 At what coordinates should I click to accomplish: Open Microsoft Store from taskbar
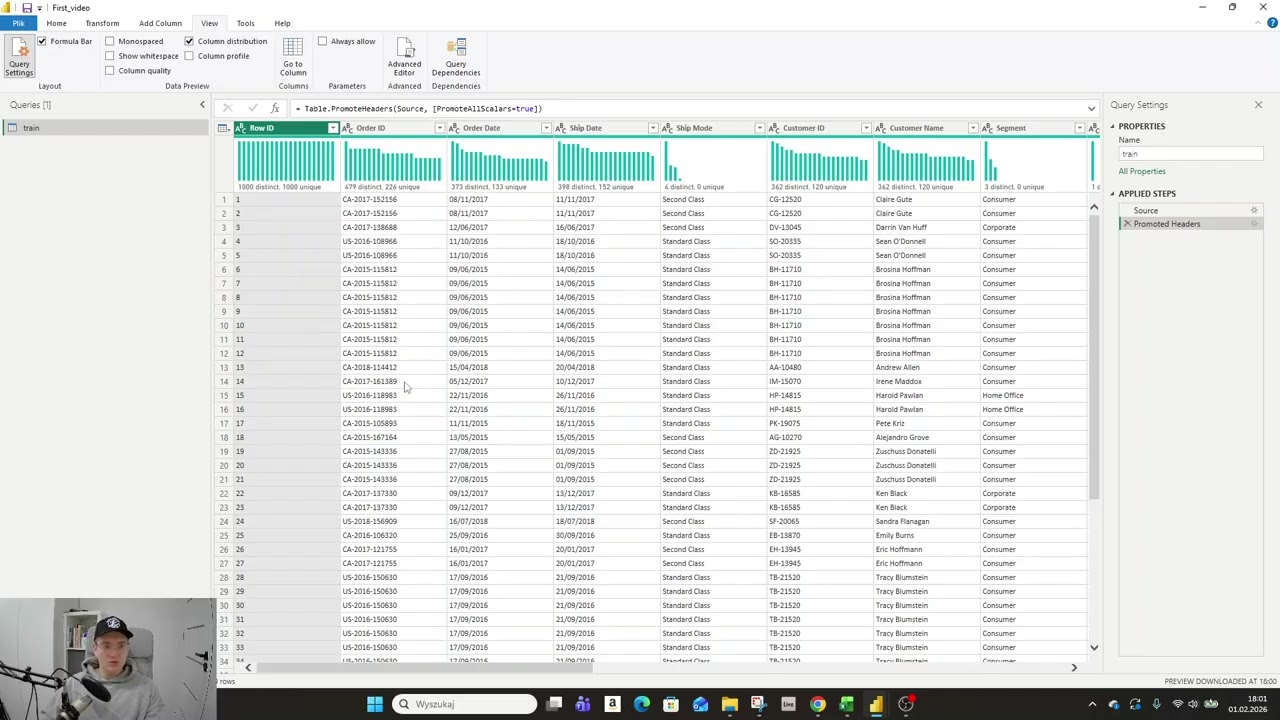(x=671, y=704)
